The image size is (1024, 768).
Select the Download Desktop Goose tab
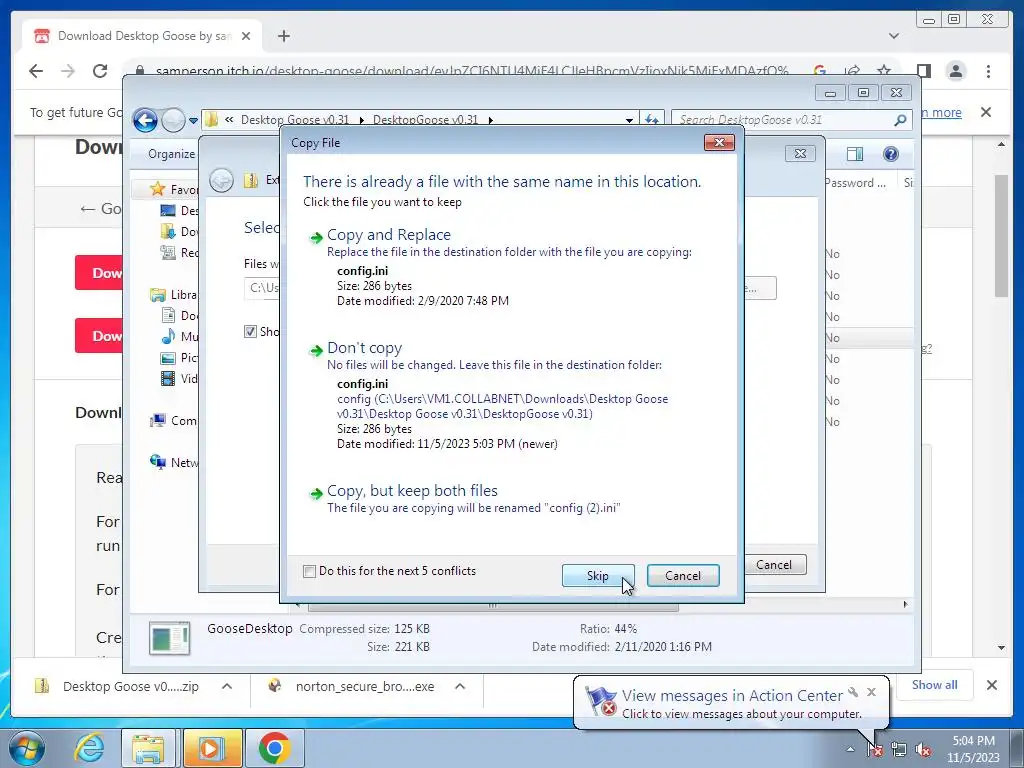pyautogui.click(x=142, y=36)
